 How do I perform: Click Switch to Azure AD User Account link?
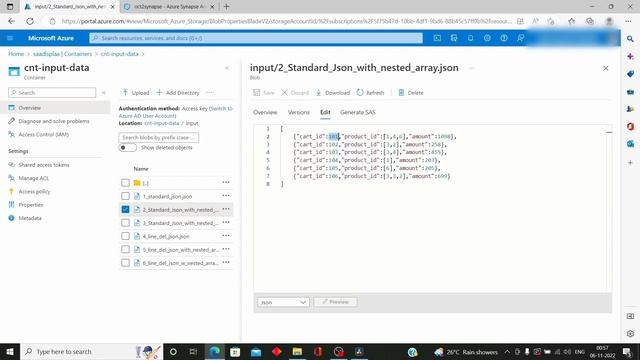(x=176, y=112)
